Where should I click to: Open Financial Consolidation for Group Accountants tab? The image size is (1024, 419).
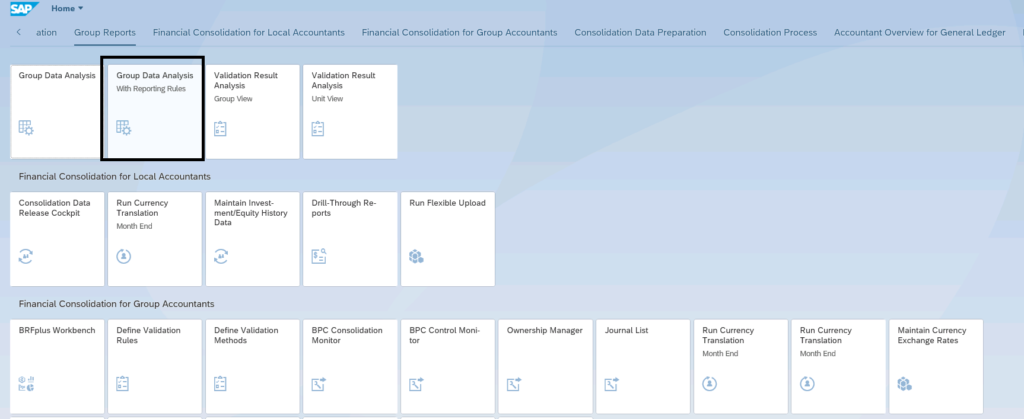click(x=460, y=33)
